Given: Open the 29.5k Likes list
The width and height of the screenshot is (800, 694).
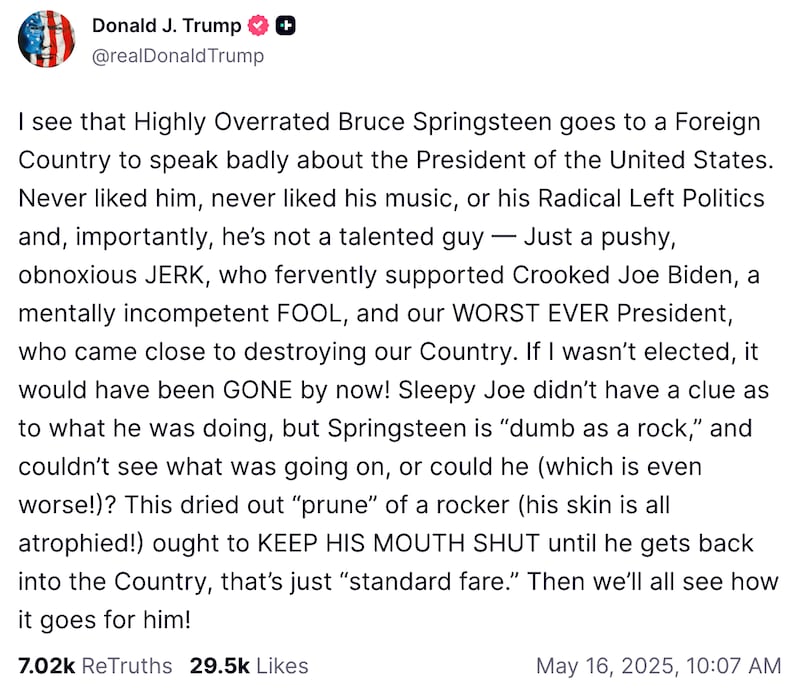Looking at the screenshot, I should coord(247,665).
